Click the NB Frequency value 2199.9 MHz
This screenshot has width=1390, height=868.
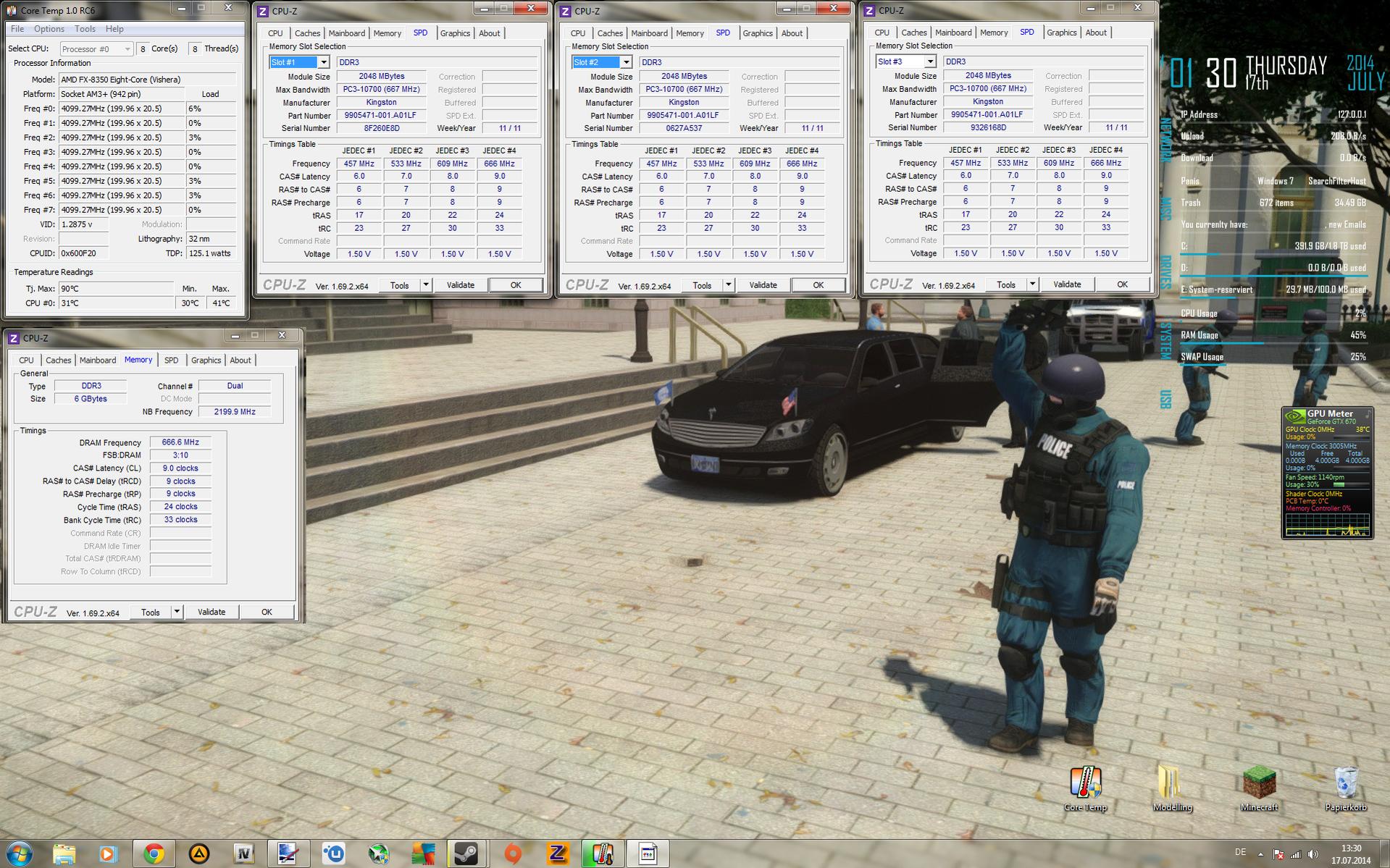pyautogui.click(x=235, y=412)
